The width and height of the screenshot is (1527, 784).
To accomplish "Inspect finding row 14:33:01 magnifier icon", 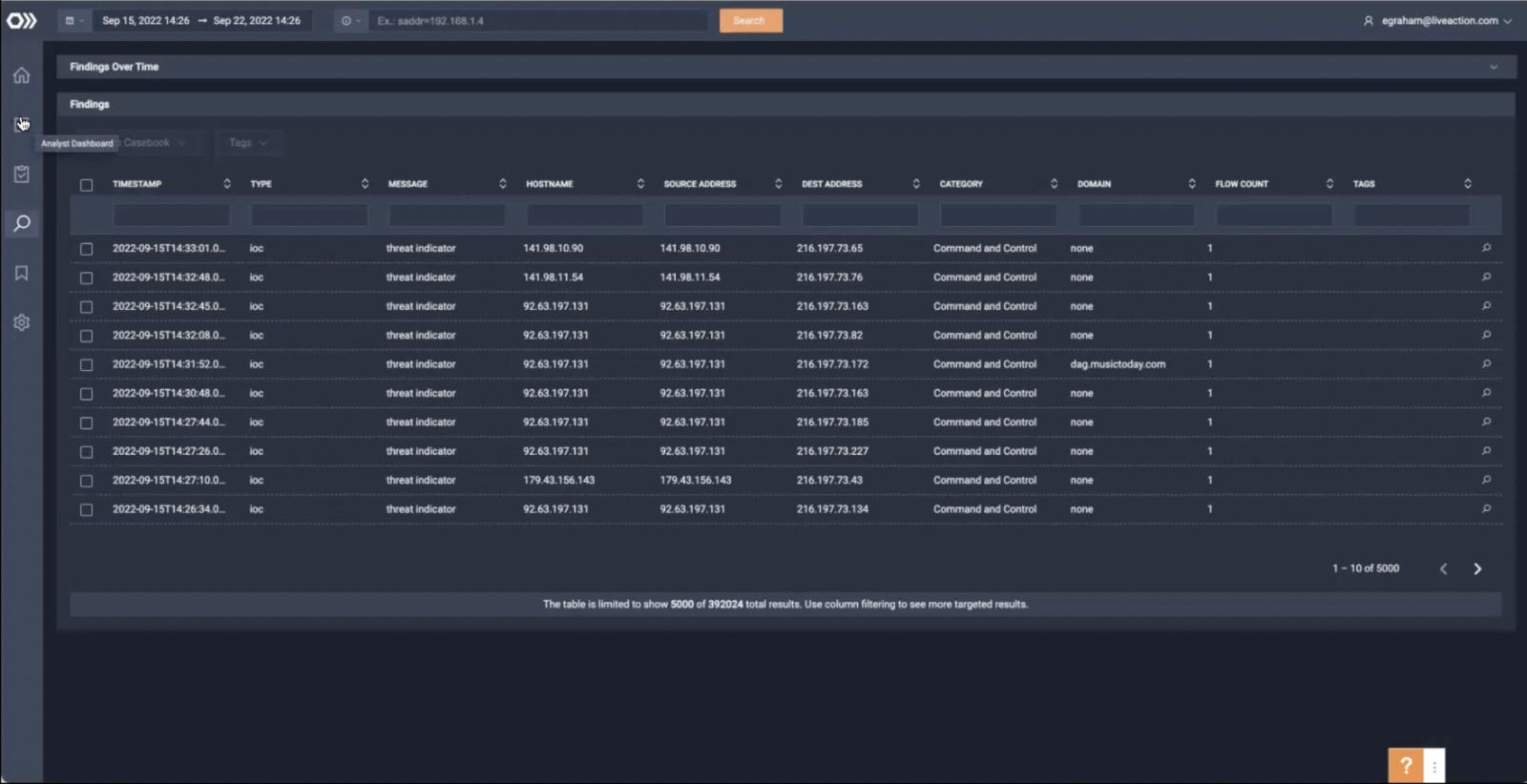I will (1486, 248).
